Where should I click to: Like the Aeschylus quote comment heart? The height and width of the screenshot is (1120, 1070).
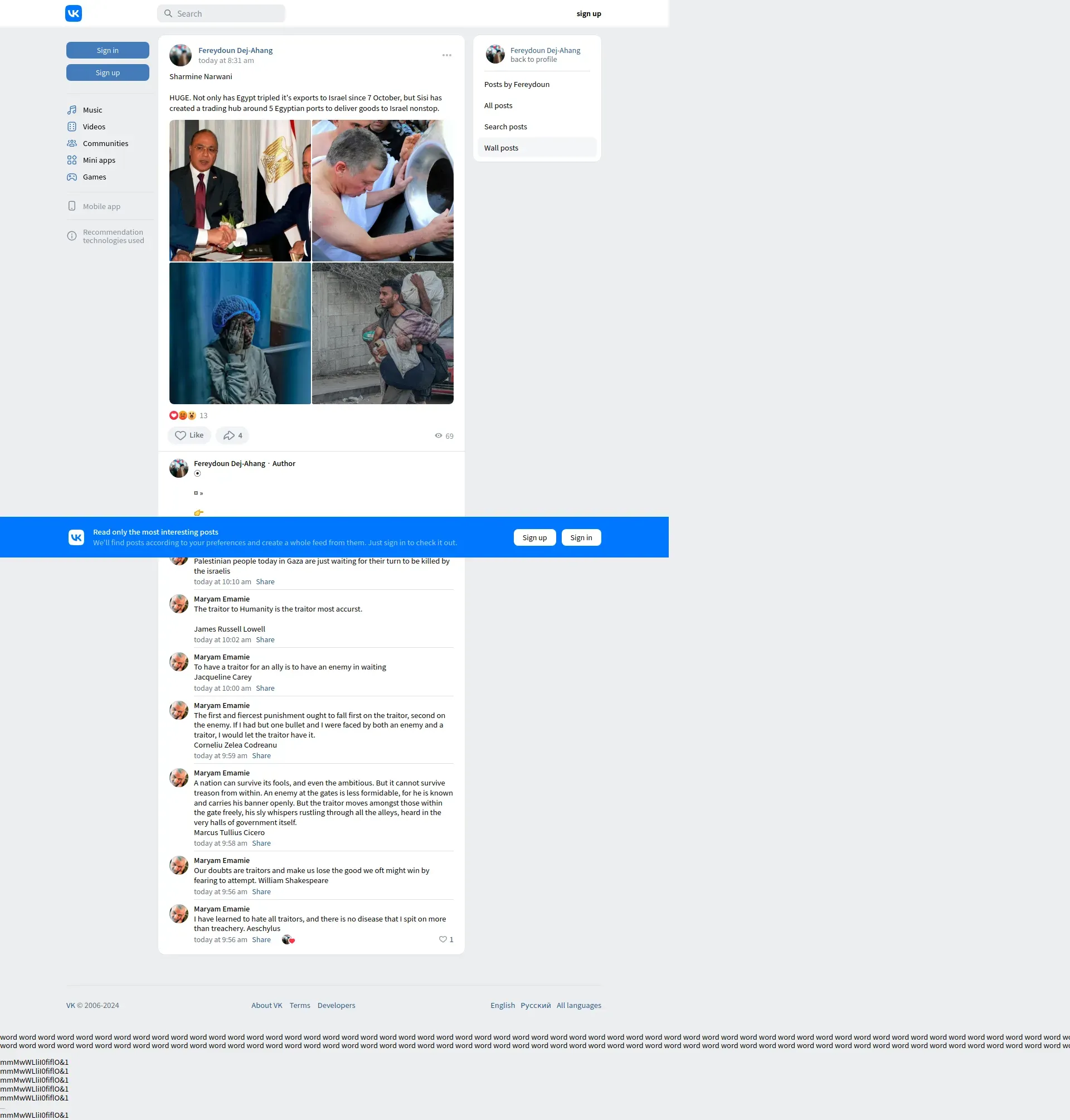click(x=442, y=939)
